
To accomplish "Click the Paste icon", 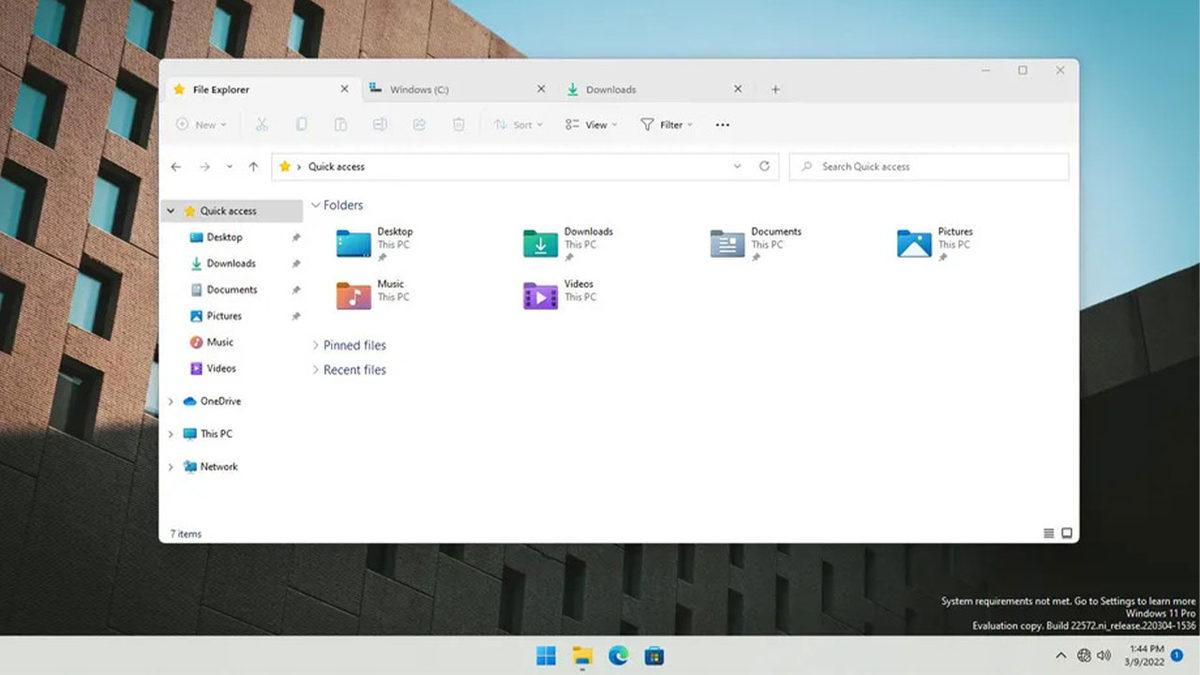I will pyautogui.click(x=340, y=124).
